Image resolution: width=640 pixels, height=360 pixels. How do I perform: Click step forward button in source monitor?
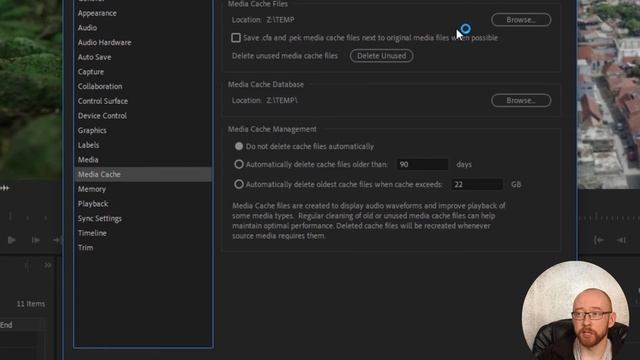click(36, 240)
